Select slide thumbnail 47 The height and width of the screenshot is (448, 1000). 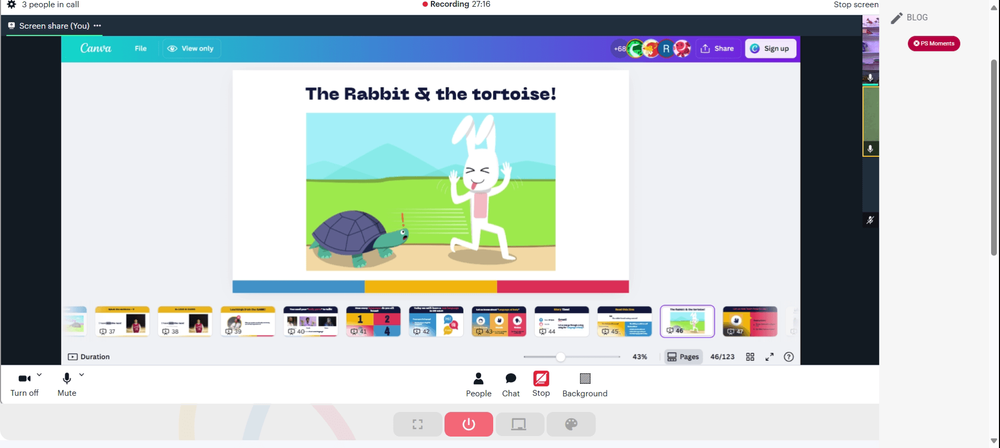tap(750, 321)
